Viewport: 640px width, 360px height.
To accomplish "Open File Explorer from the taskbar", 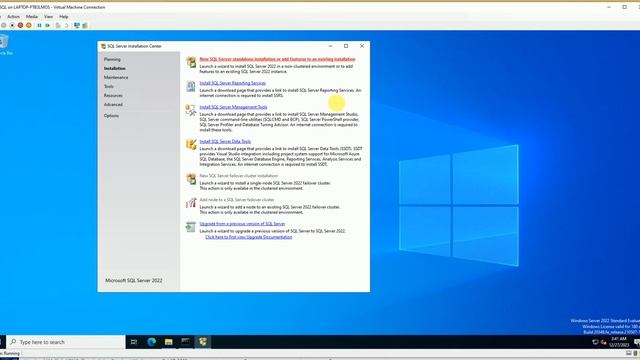I will tap(169, 342).
